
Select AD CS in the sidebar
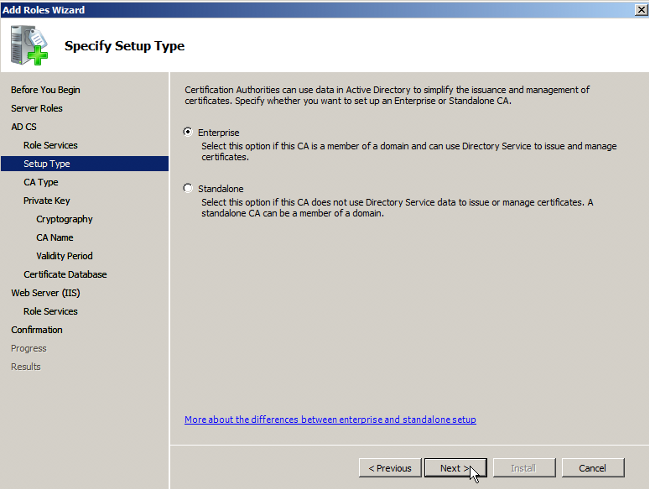[x=23, y=127]
